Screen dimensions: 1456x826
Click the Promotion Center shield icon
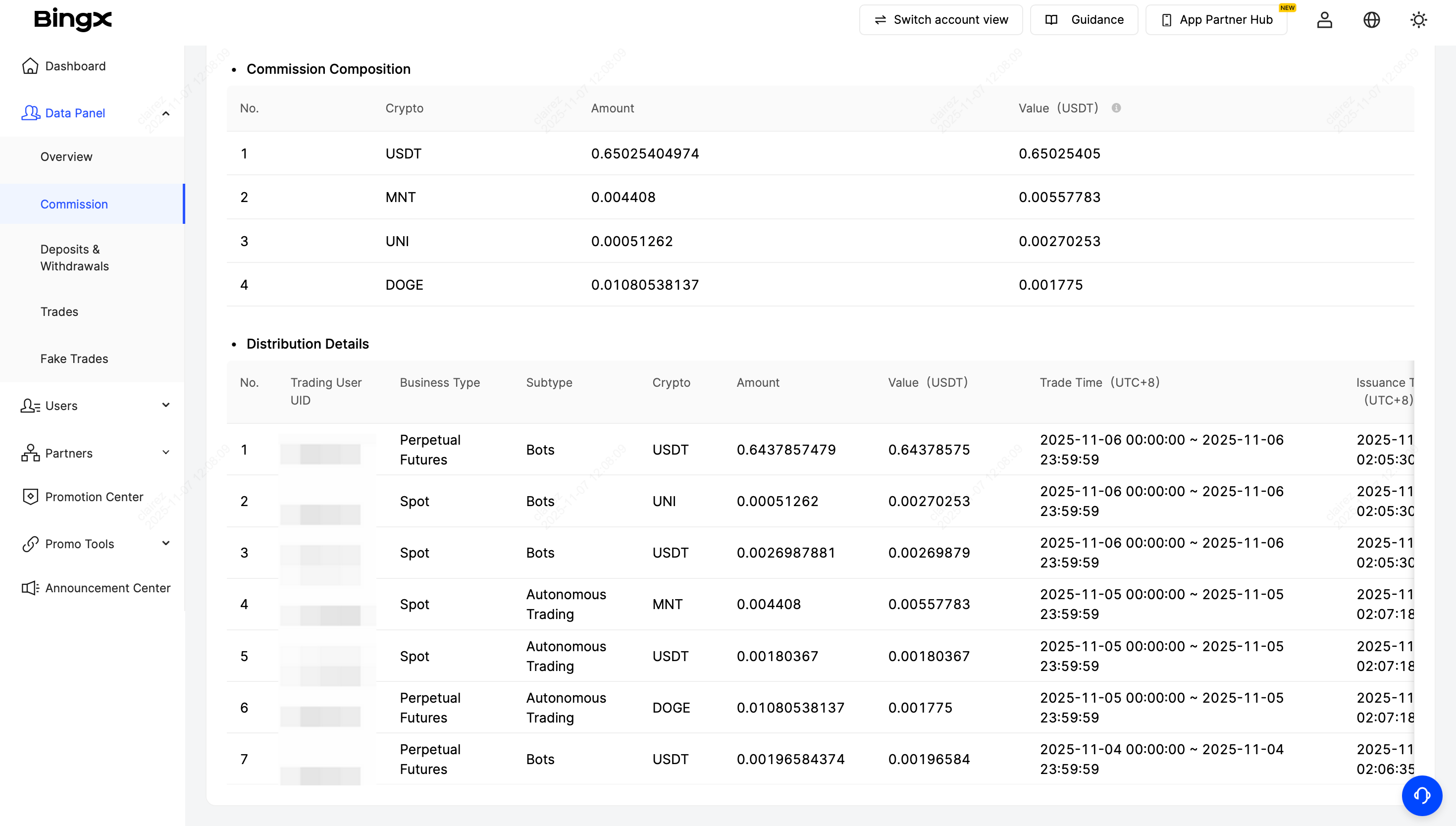click(x=30, y=496)
